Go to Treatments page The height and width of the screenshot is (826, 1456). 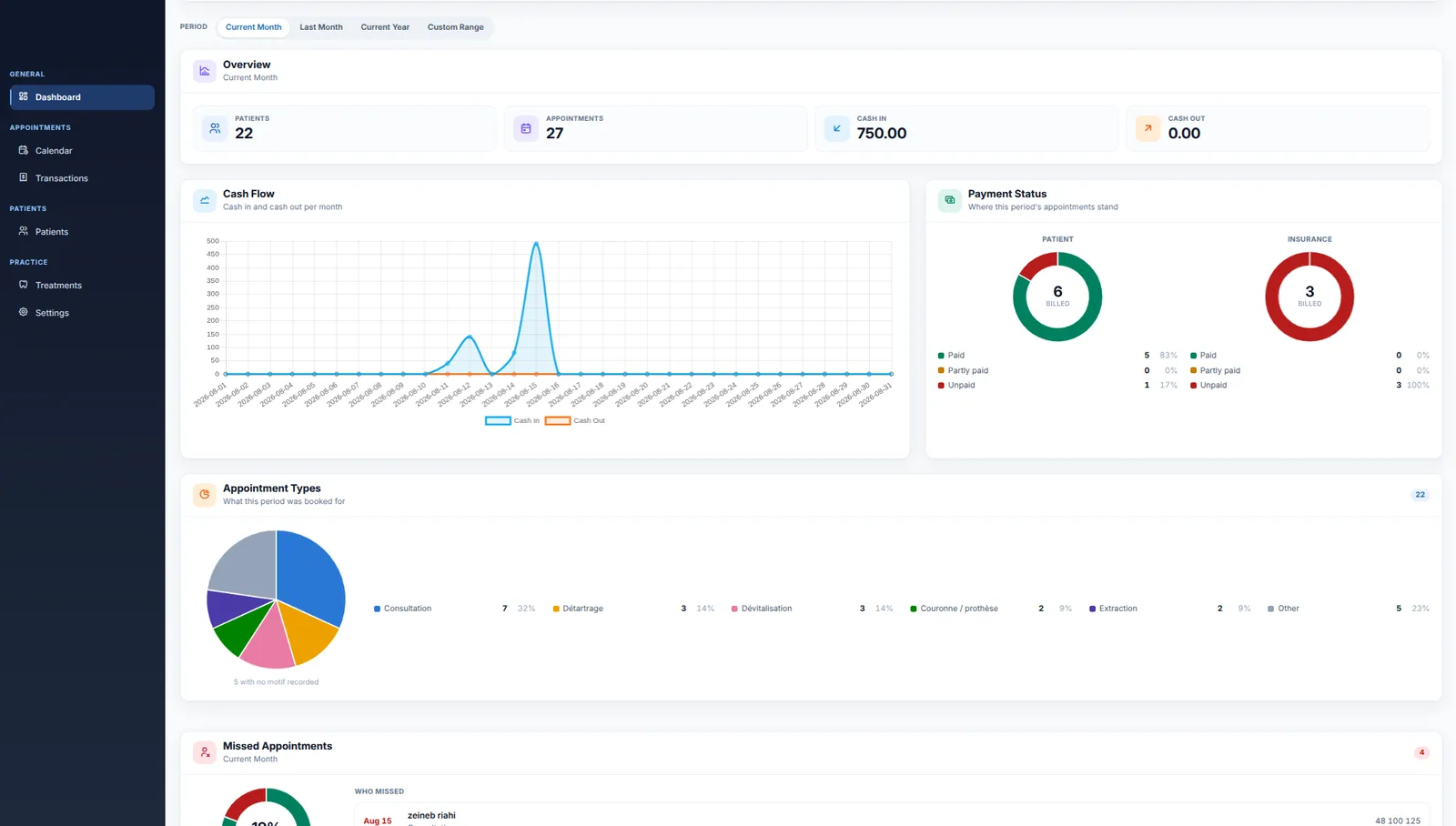(82, 286)
